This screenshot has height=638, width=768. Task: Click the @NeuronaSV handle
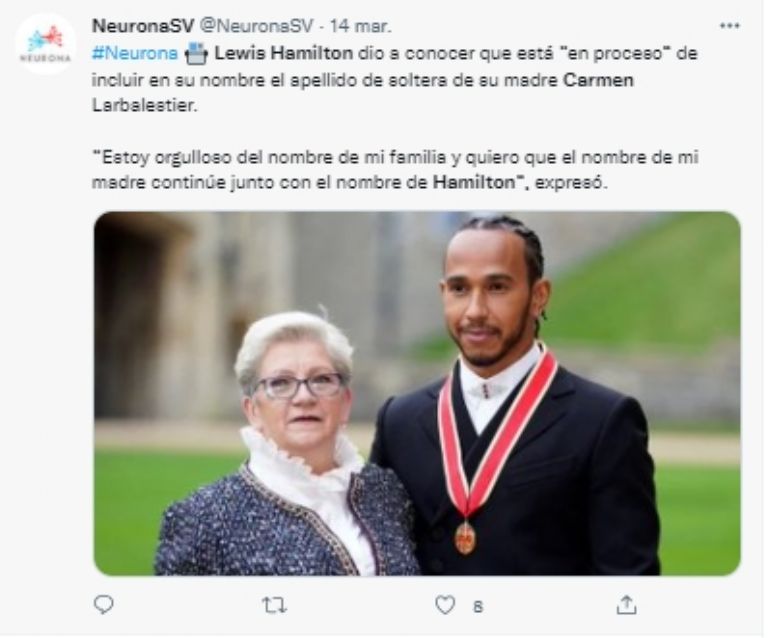(x=257, y=26)
